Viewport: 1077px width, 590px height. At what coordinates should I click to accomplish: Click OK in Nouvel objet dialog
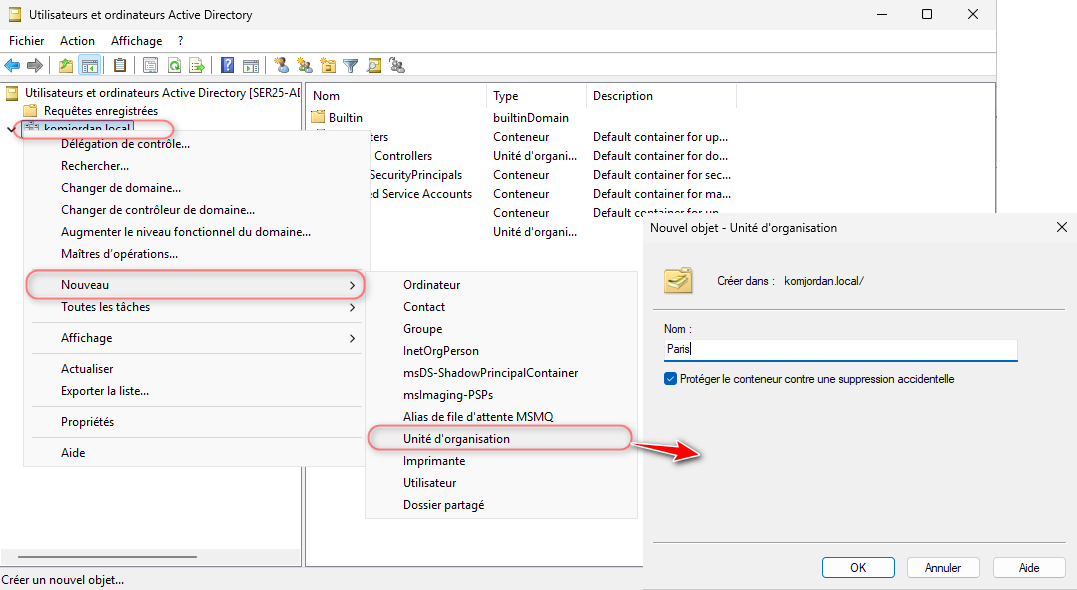click(x=858, y=567)
